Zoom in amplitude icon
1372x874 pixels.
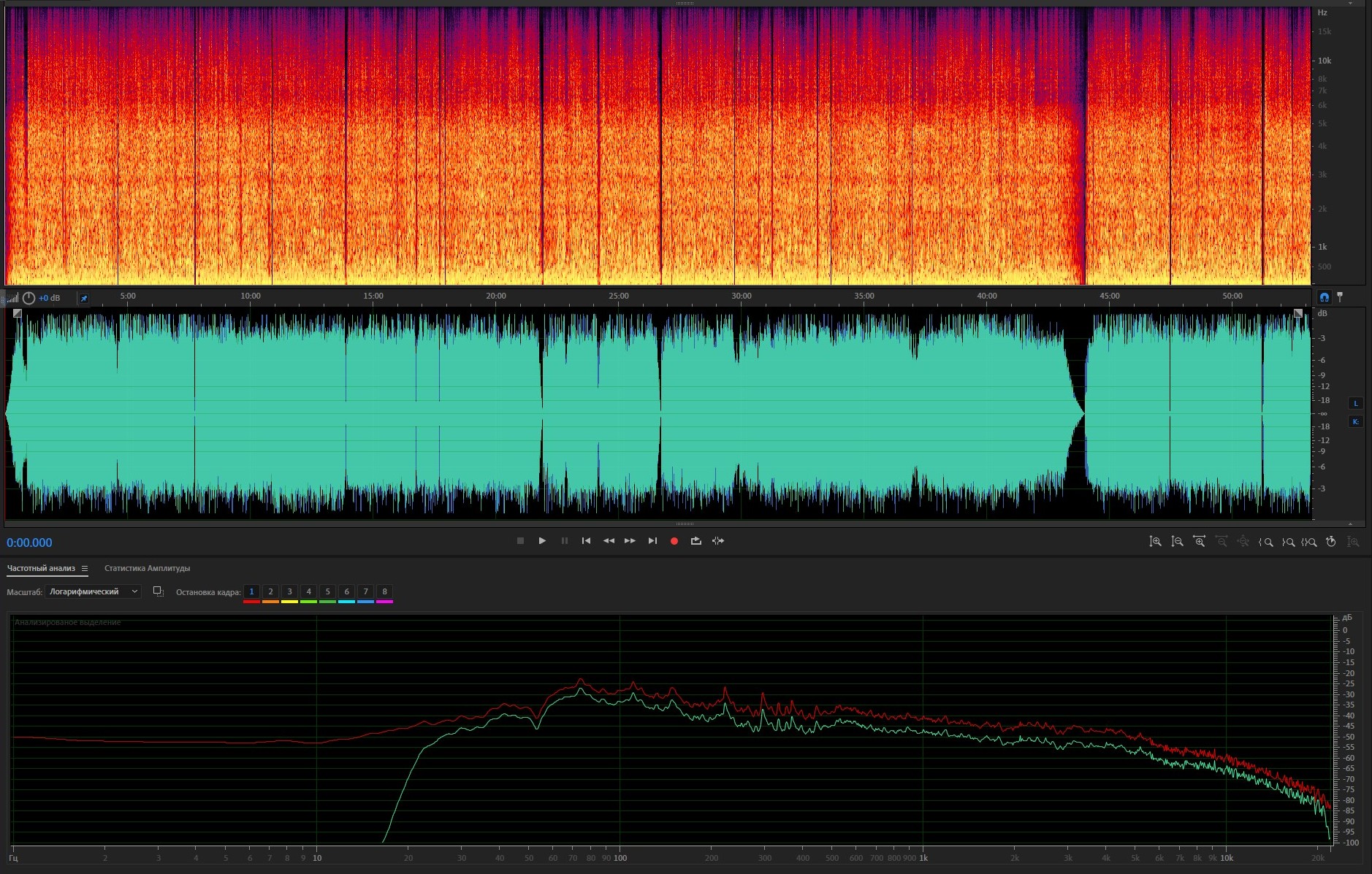click(1155, 542)
